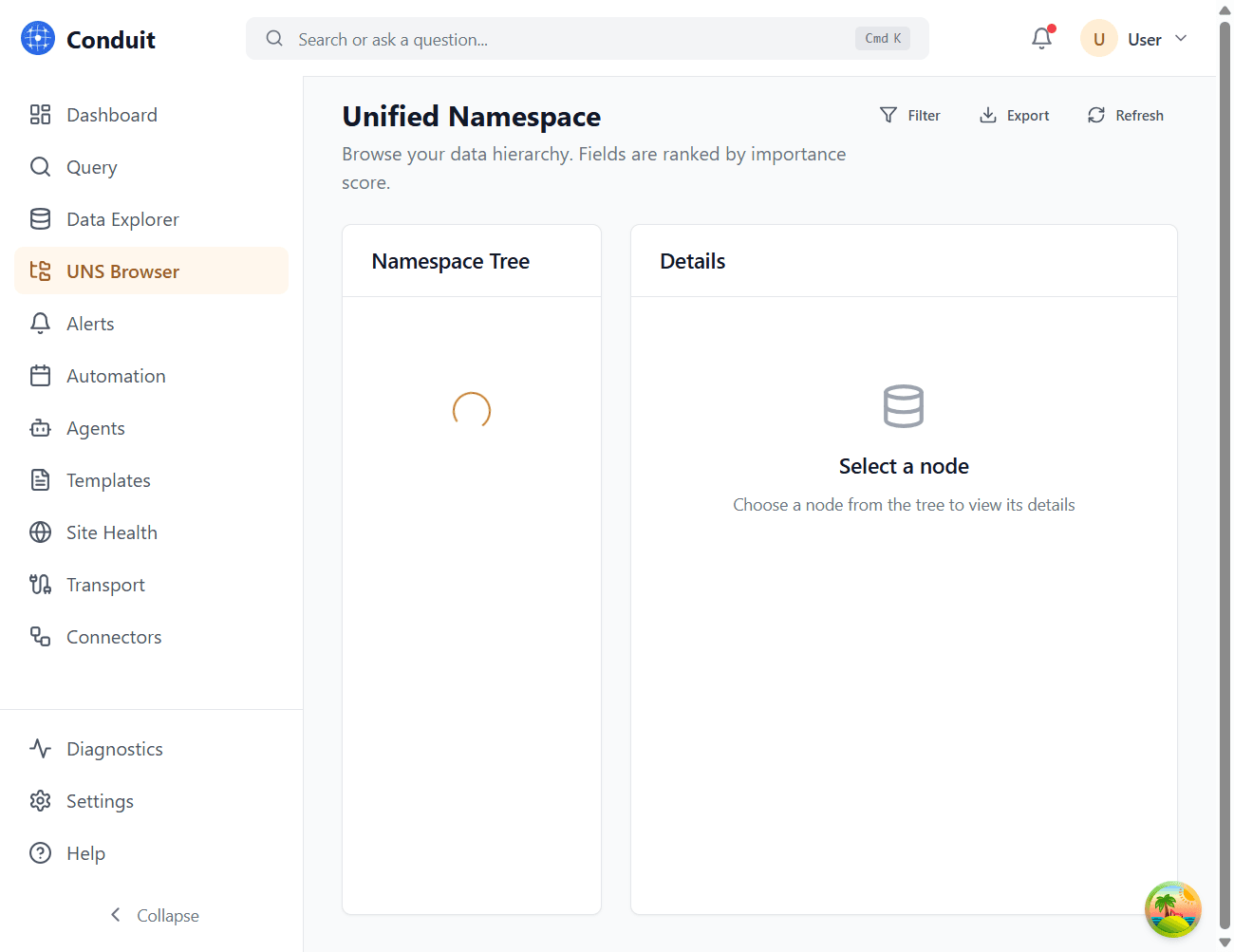The height and width of the screenshot is (952, 1234).
Task: Expand the search with Cmd K shortcut badge
Action: [x=882, y=38]
